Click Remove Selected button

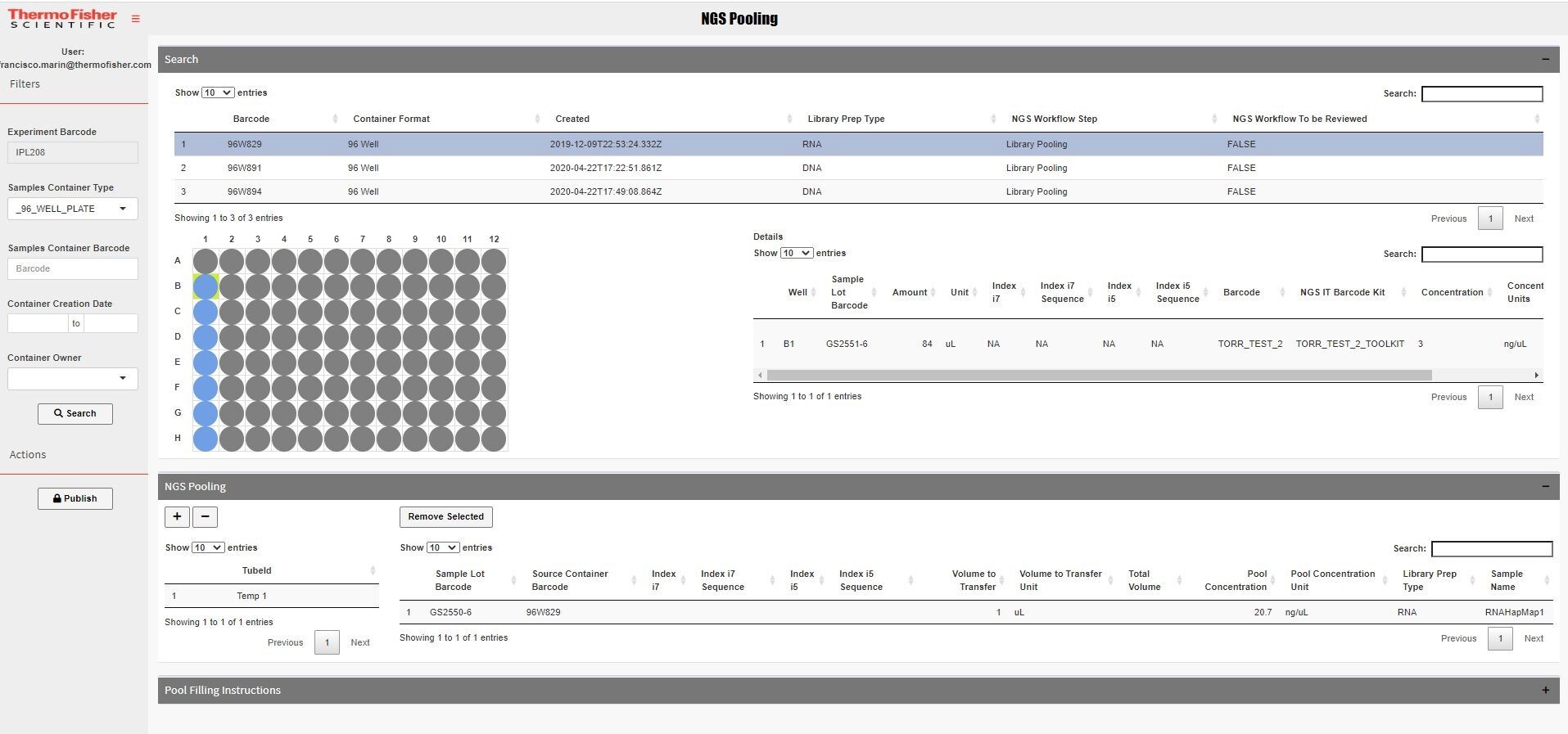[445, 516]
